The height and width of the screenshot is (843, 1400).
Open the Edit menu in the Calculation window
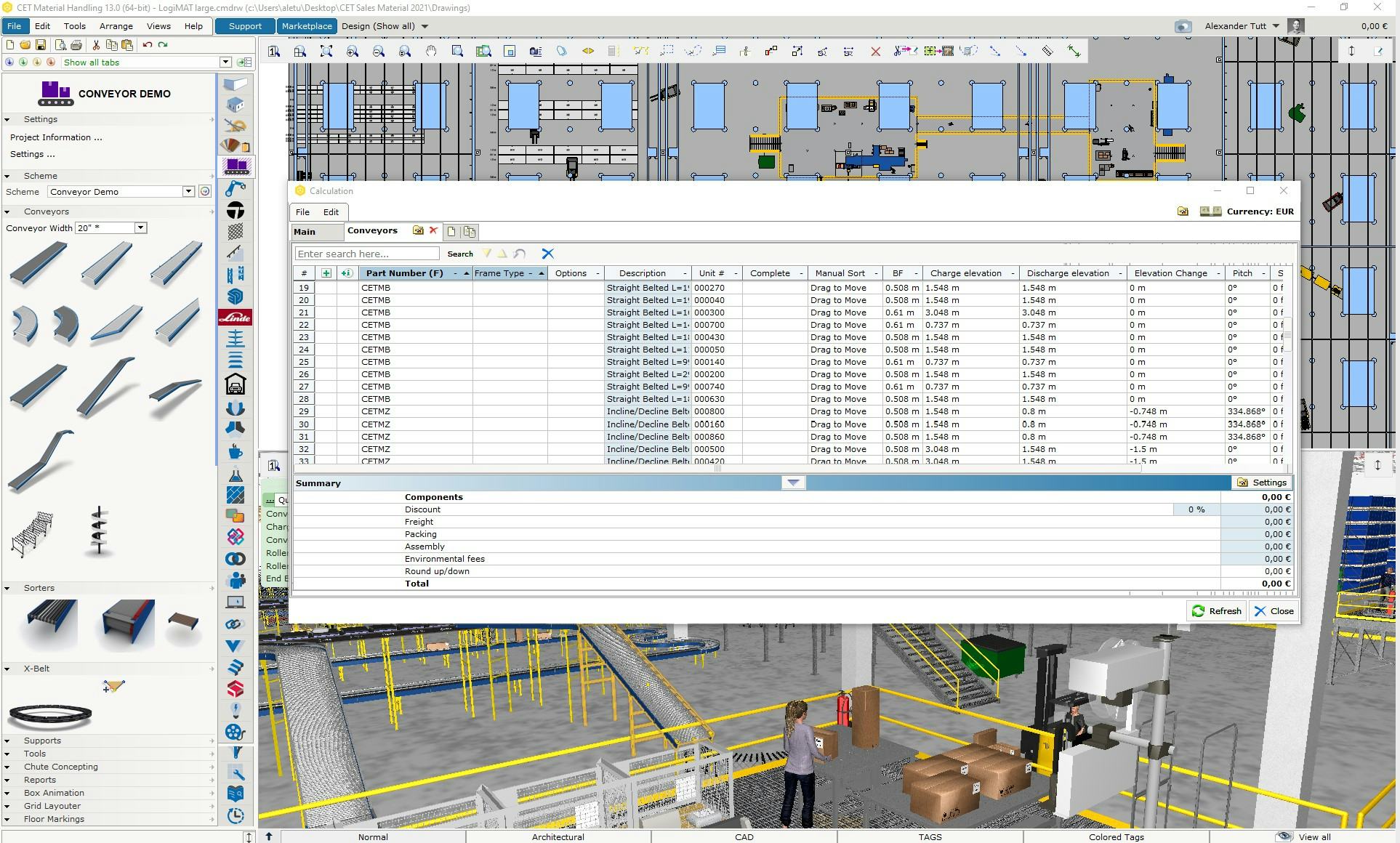click(331, 211)
